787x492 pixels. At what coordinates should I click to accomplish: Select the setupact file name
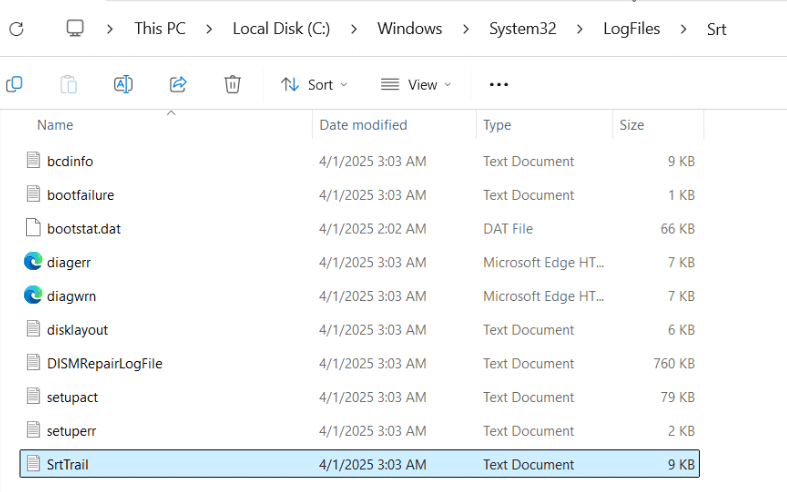coord(72,397)
